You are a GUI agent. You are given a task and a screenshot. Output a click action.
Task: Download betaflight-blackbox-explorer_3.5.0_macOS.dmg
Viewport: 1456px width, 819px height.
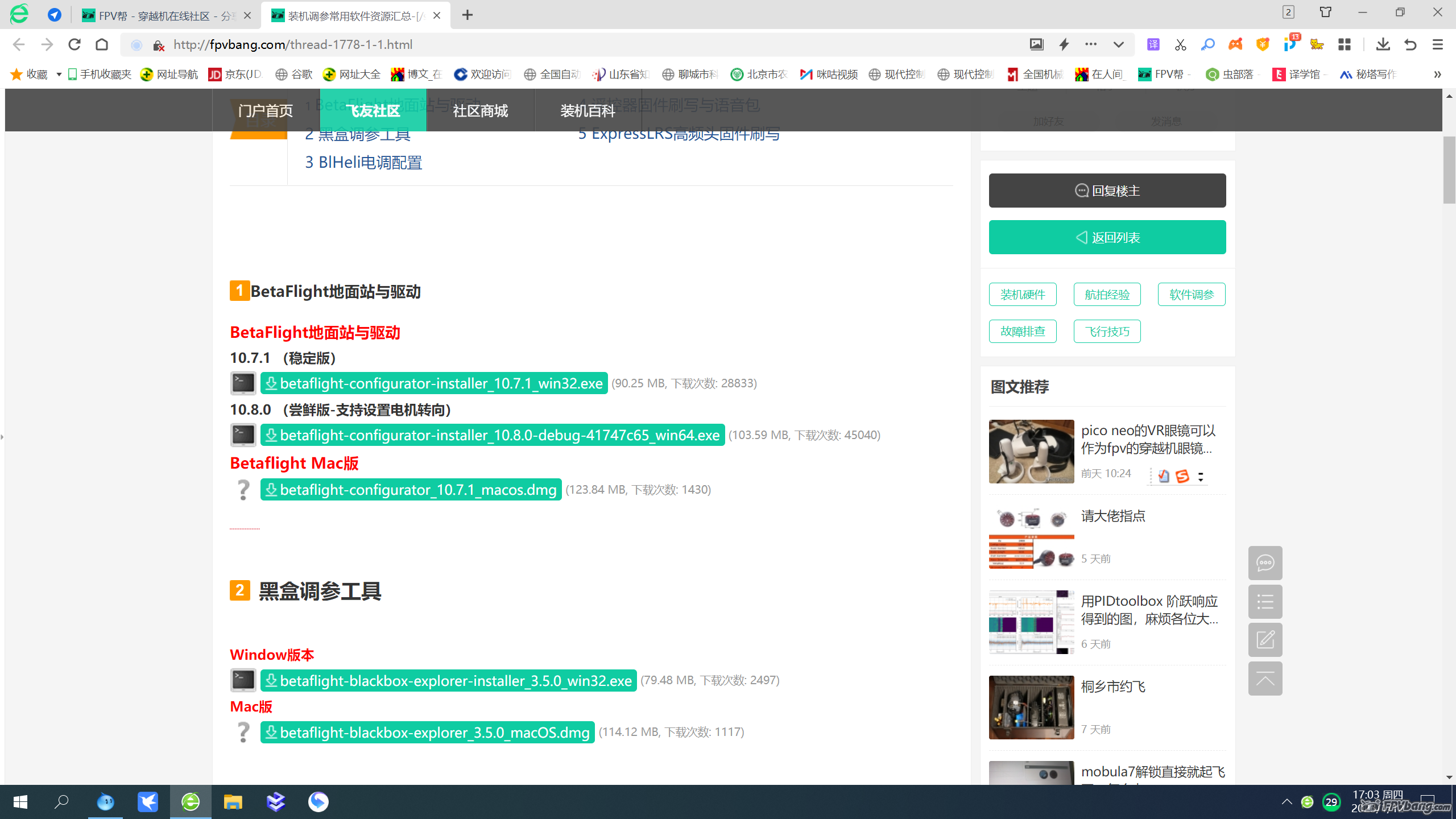coord(428,733)
